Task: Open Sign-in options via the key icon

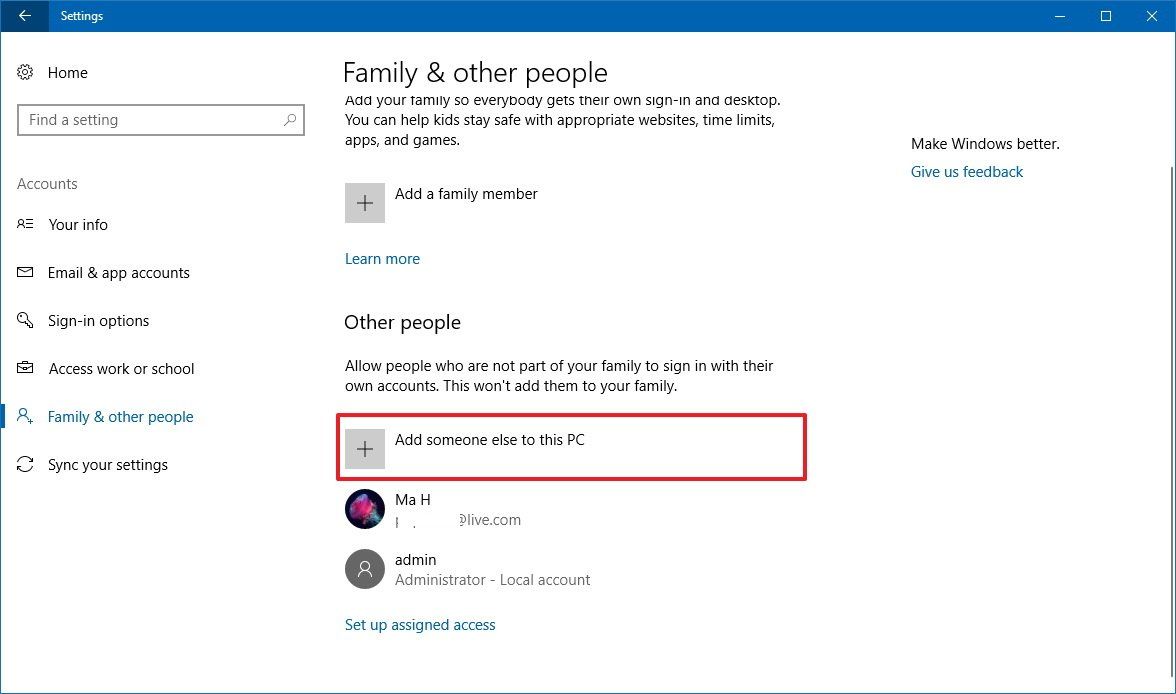Action: tap(25, 320)
